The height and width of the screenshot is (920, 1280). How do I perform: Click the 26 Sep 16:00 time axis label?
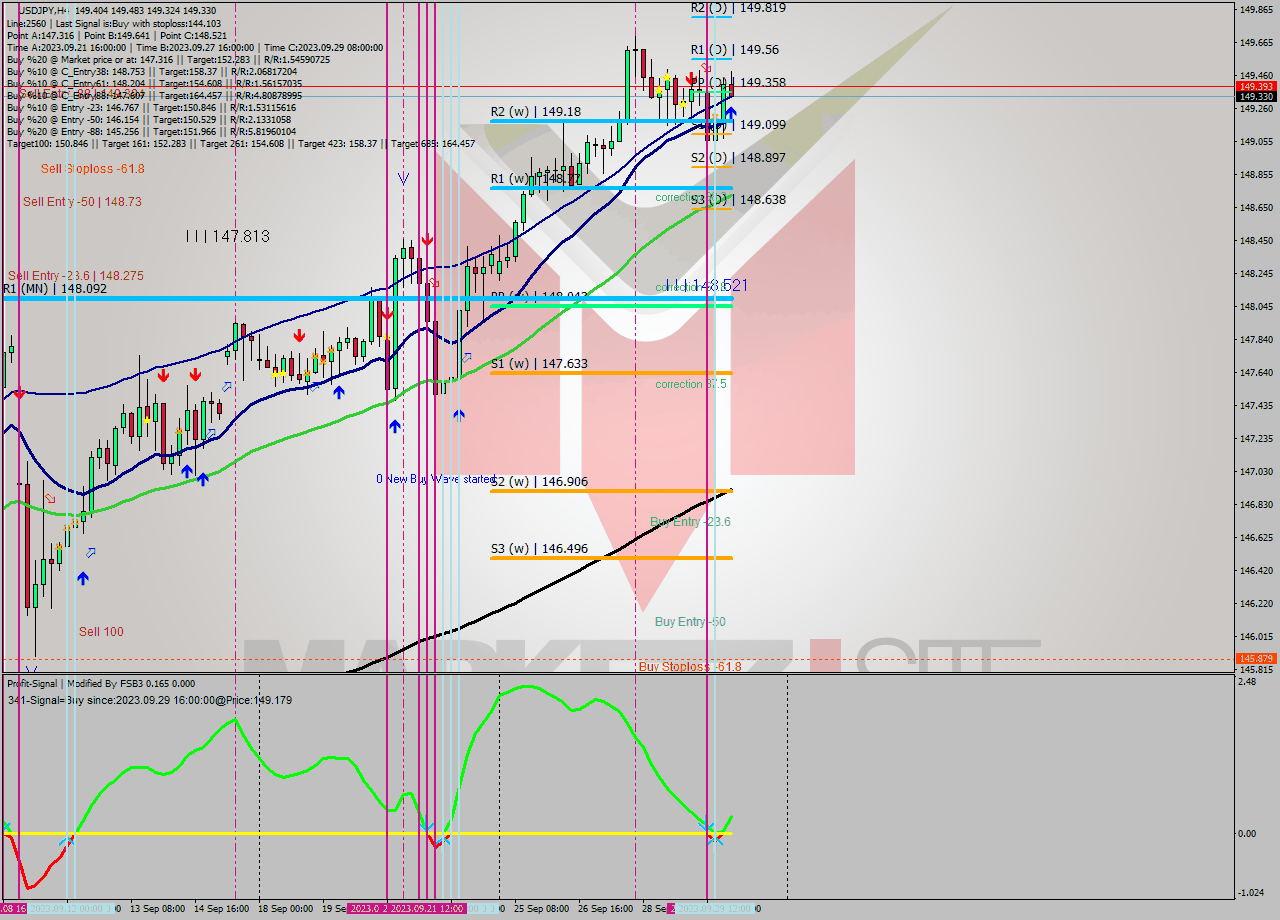pos(605,909)
